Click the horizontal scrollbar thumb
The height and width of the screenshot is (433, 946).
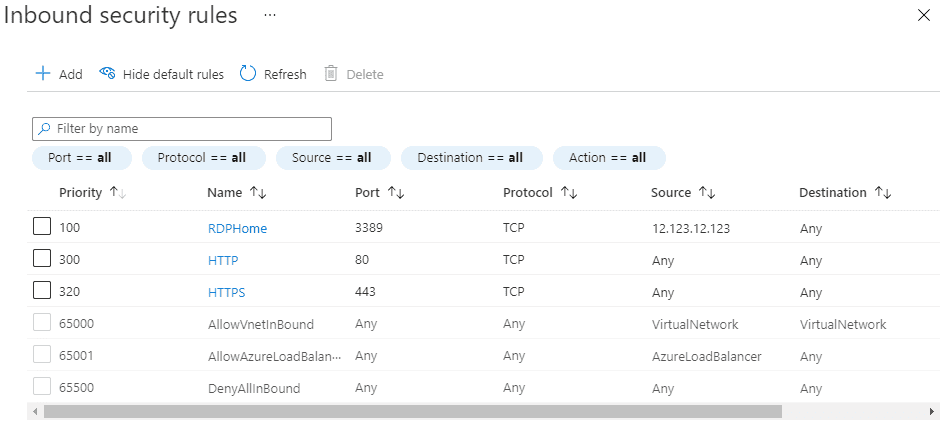point(413,411)
